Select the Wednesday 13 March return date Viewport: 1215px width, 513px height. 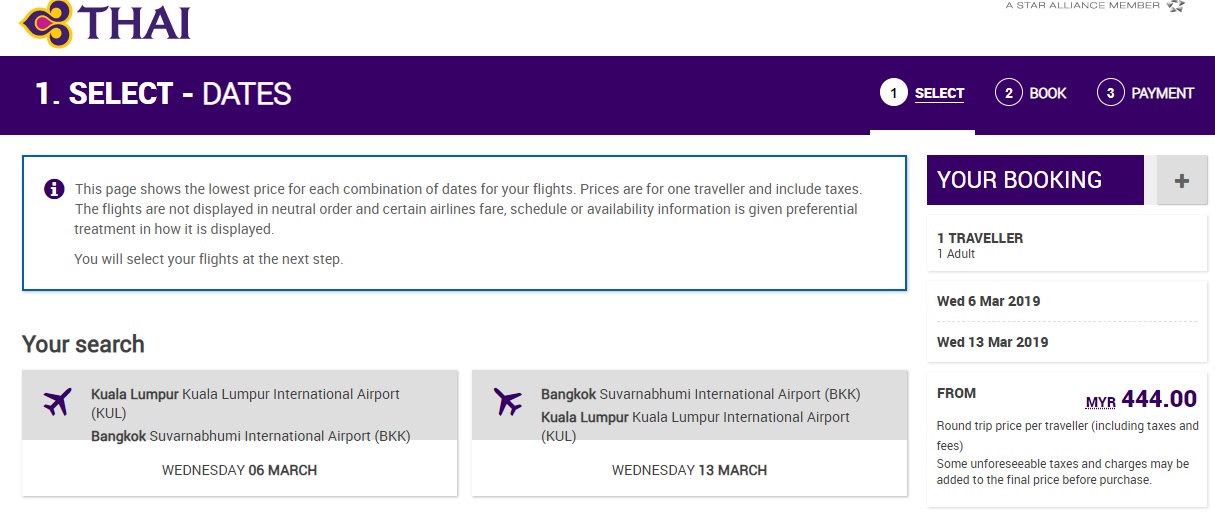click(x=689, y=470)
